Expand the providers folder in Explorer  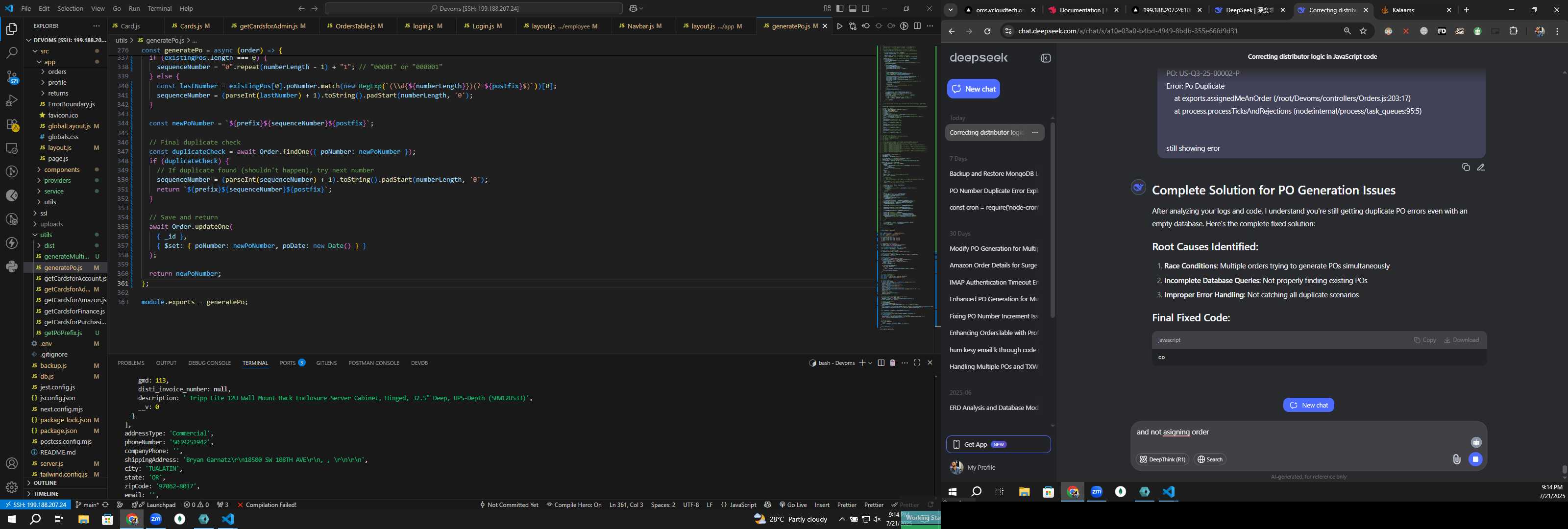point(57,181)
